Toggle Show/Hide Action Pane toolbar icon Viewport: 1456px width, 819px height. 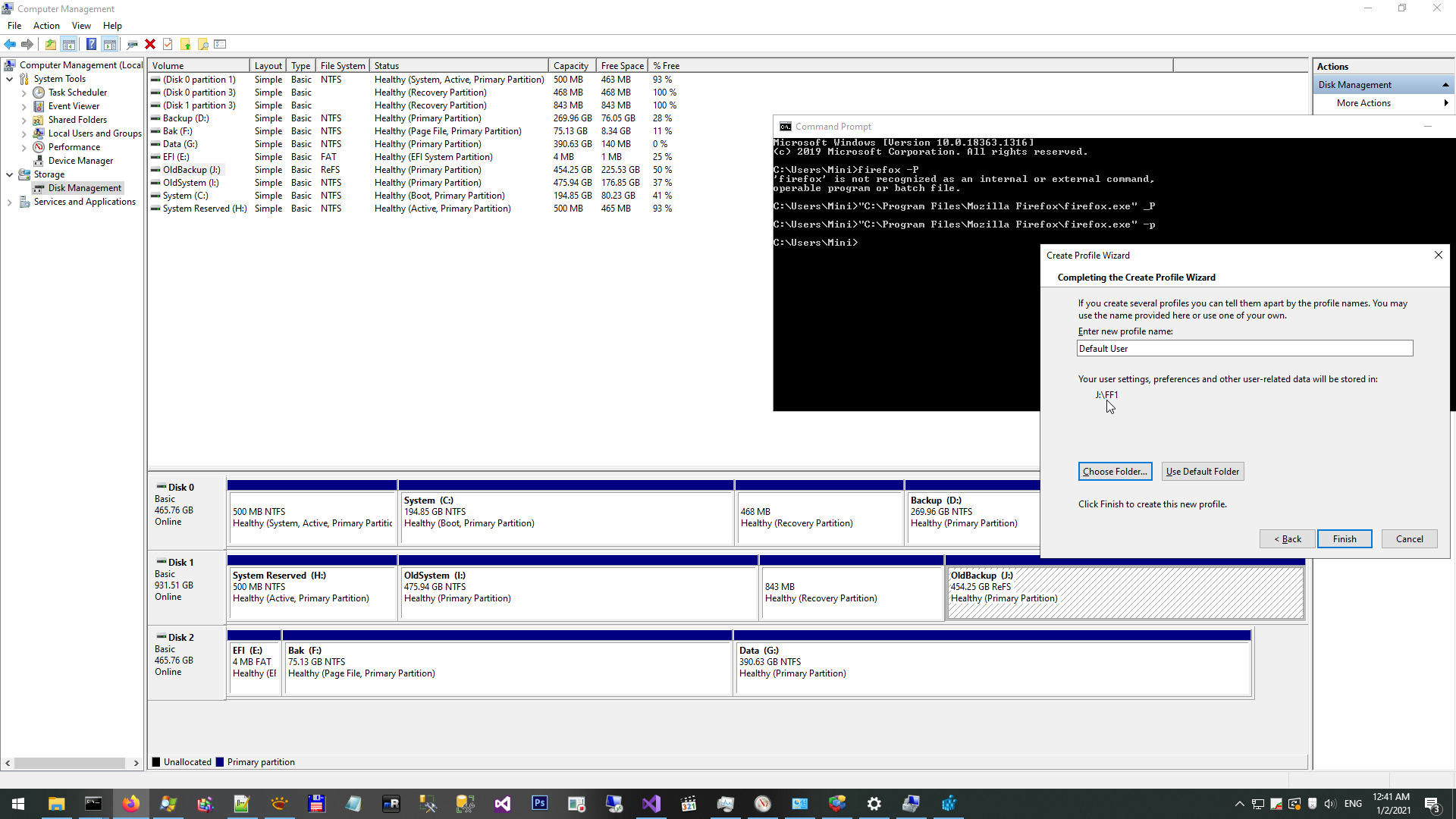109,44
